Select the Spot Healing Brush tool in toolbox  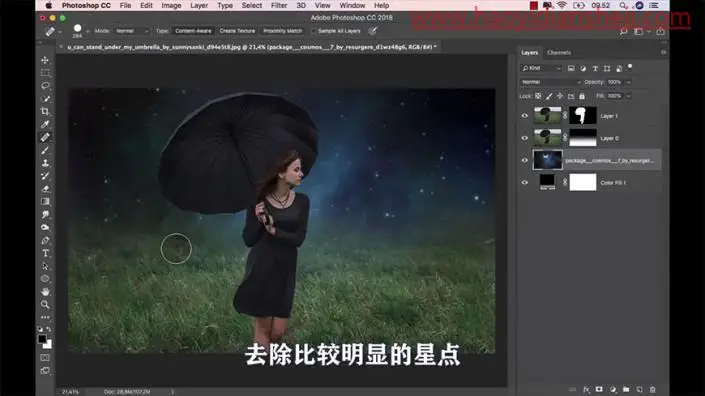coord(45,137)
